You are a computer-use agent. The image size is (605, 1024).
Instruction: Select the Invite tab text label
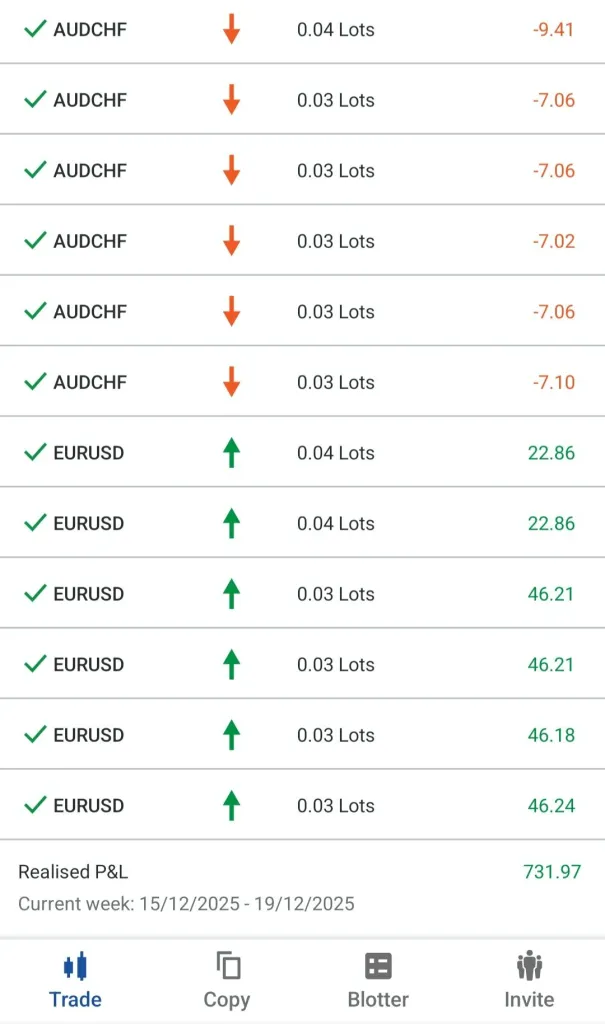pyautogui.click(x=529, y=999)
